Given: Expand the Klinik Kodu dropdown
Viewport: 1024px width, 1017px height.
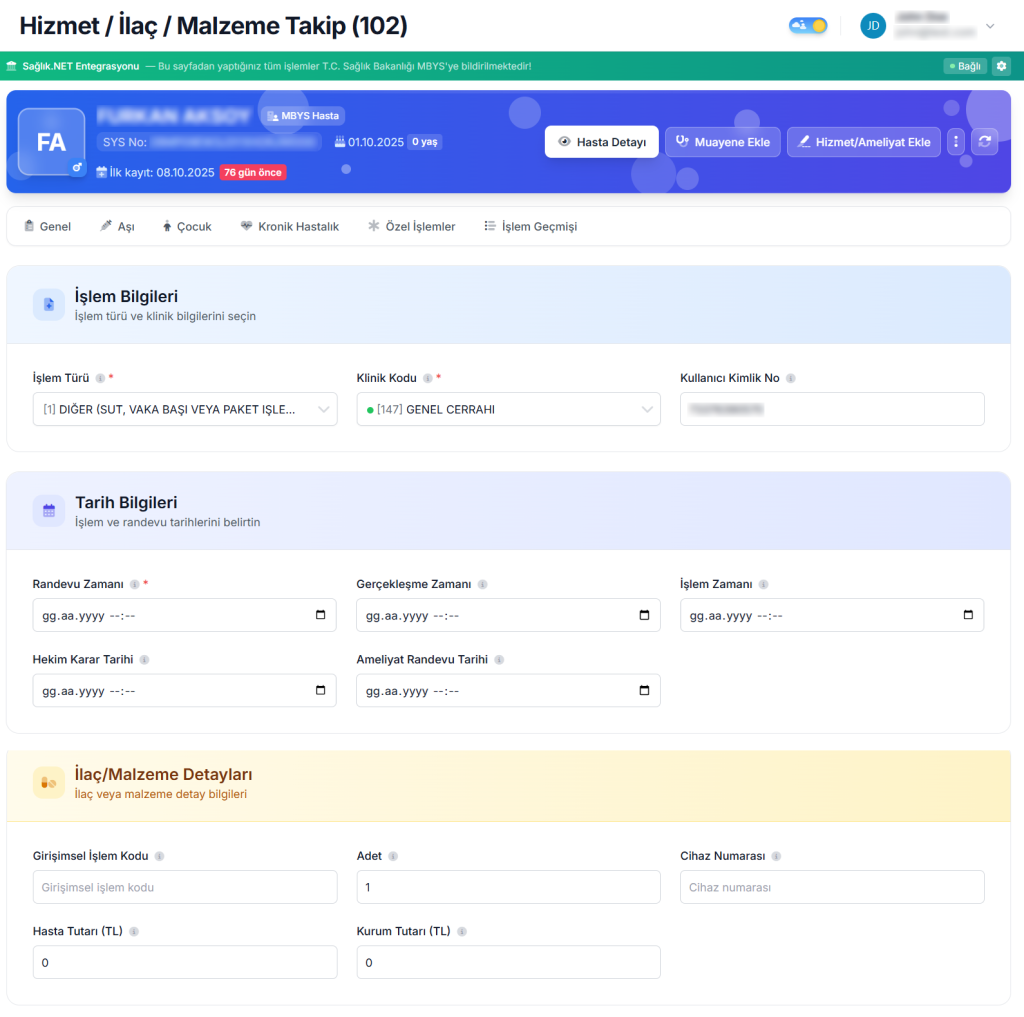Looking at the screenshot, I should point(508,409).
